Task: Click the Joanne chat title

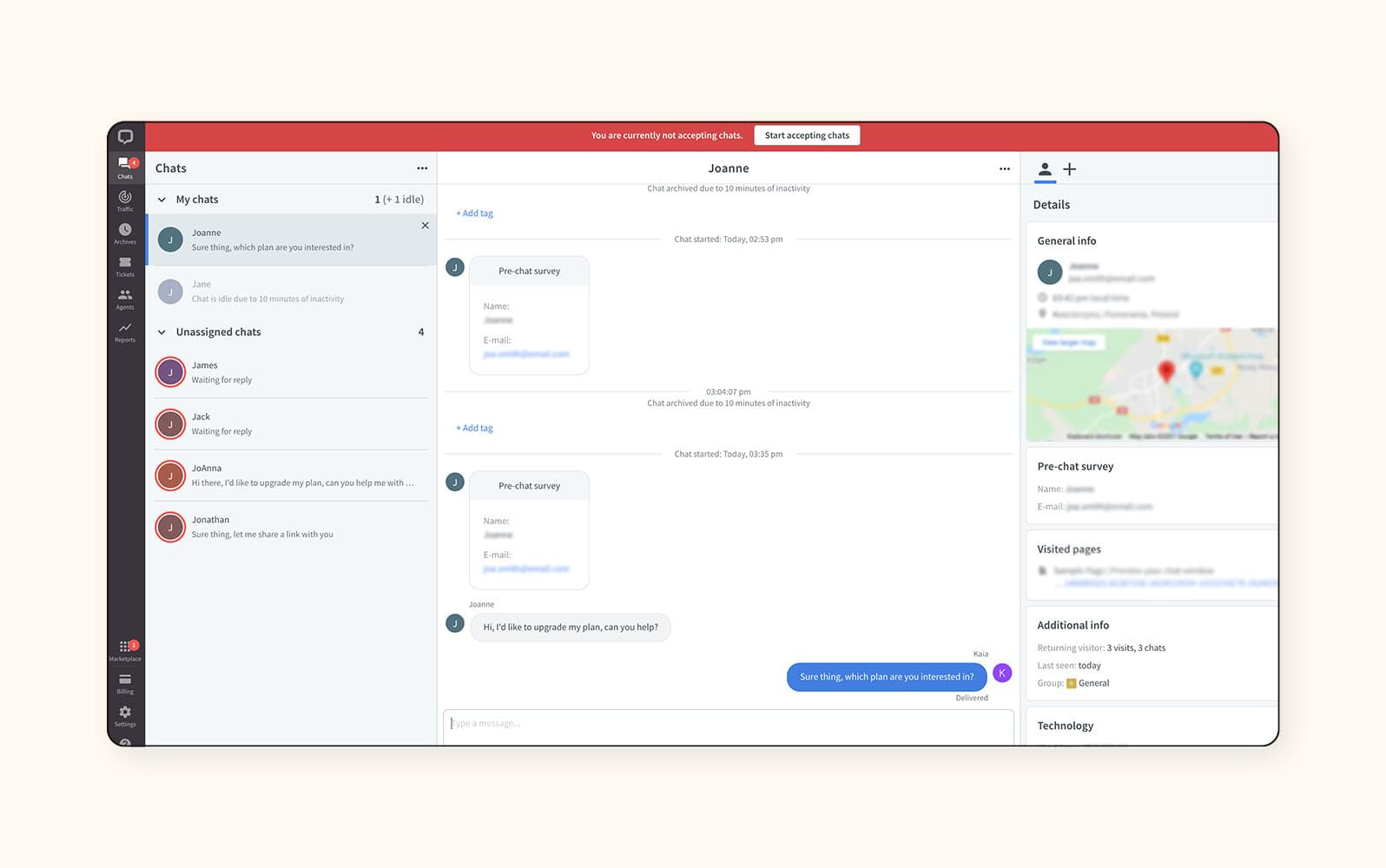Action: point(729,168)
